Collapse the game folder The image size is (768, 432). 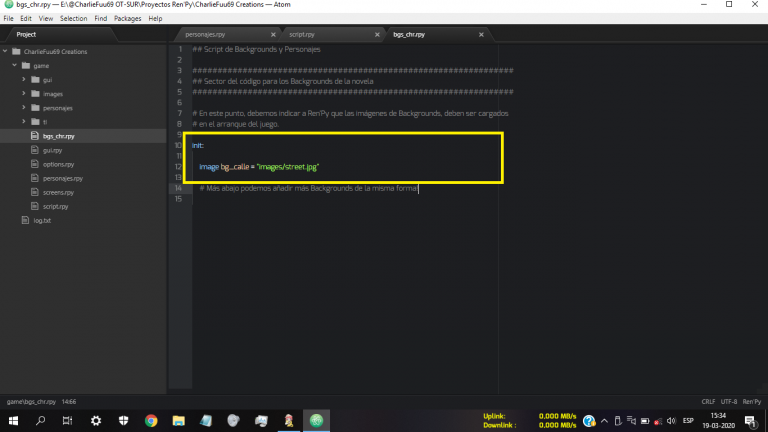click(x=14, y=65)
